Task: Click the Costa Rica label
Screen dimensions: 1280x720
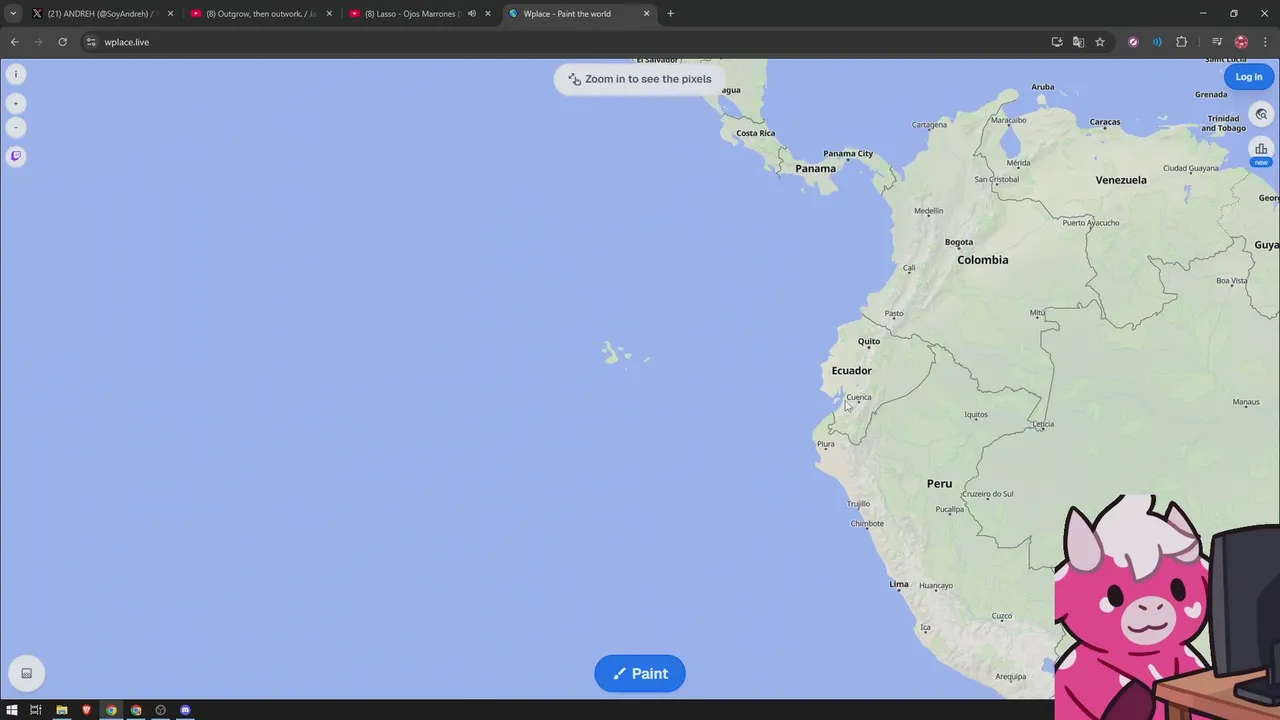Action: (x=755, y=133)
